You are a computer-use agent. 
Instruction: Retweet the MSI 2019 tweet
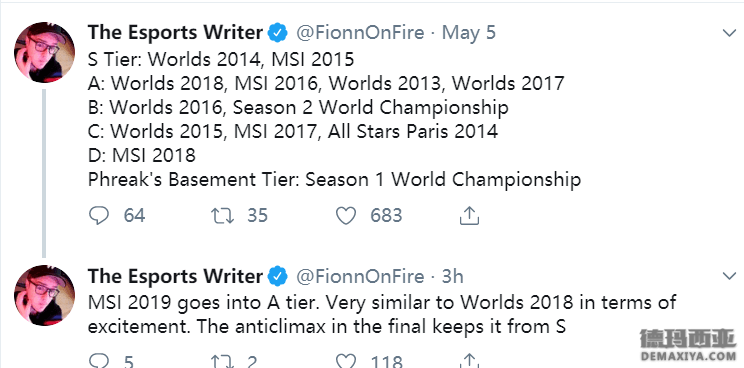(x=222, y=362)
